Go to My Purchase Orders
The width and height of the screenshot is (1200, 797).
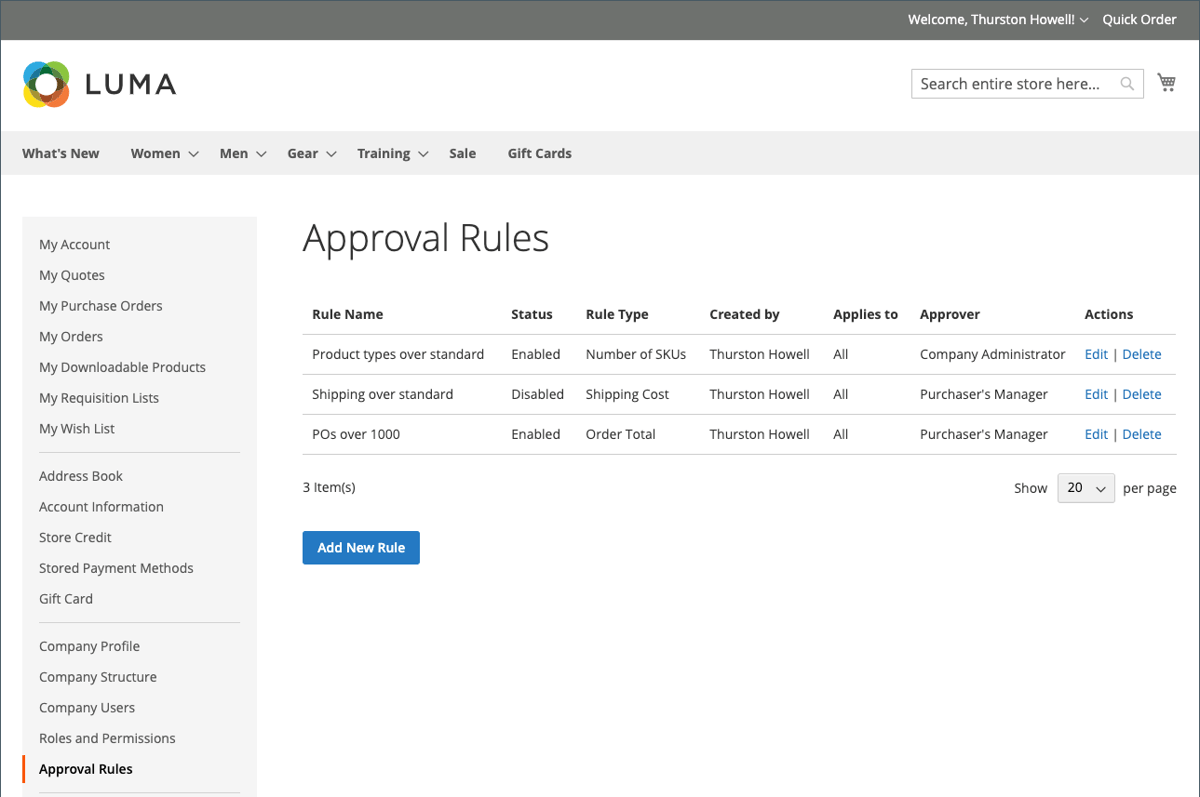point(100,305)
